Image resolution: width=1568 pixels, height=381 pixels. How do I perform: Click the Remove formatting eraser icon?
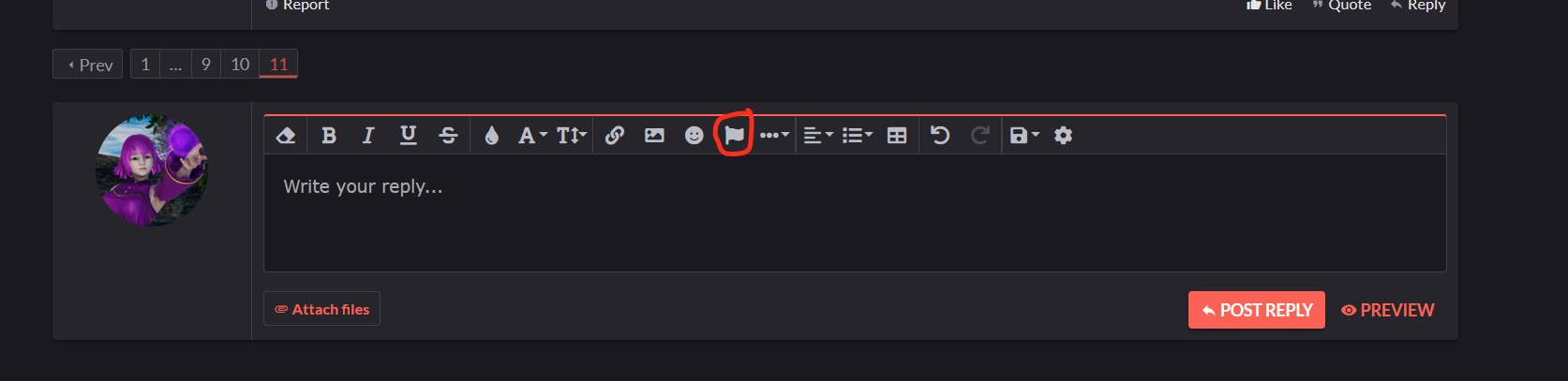pyautogui.click(x=286, y=136)
